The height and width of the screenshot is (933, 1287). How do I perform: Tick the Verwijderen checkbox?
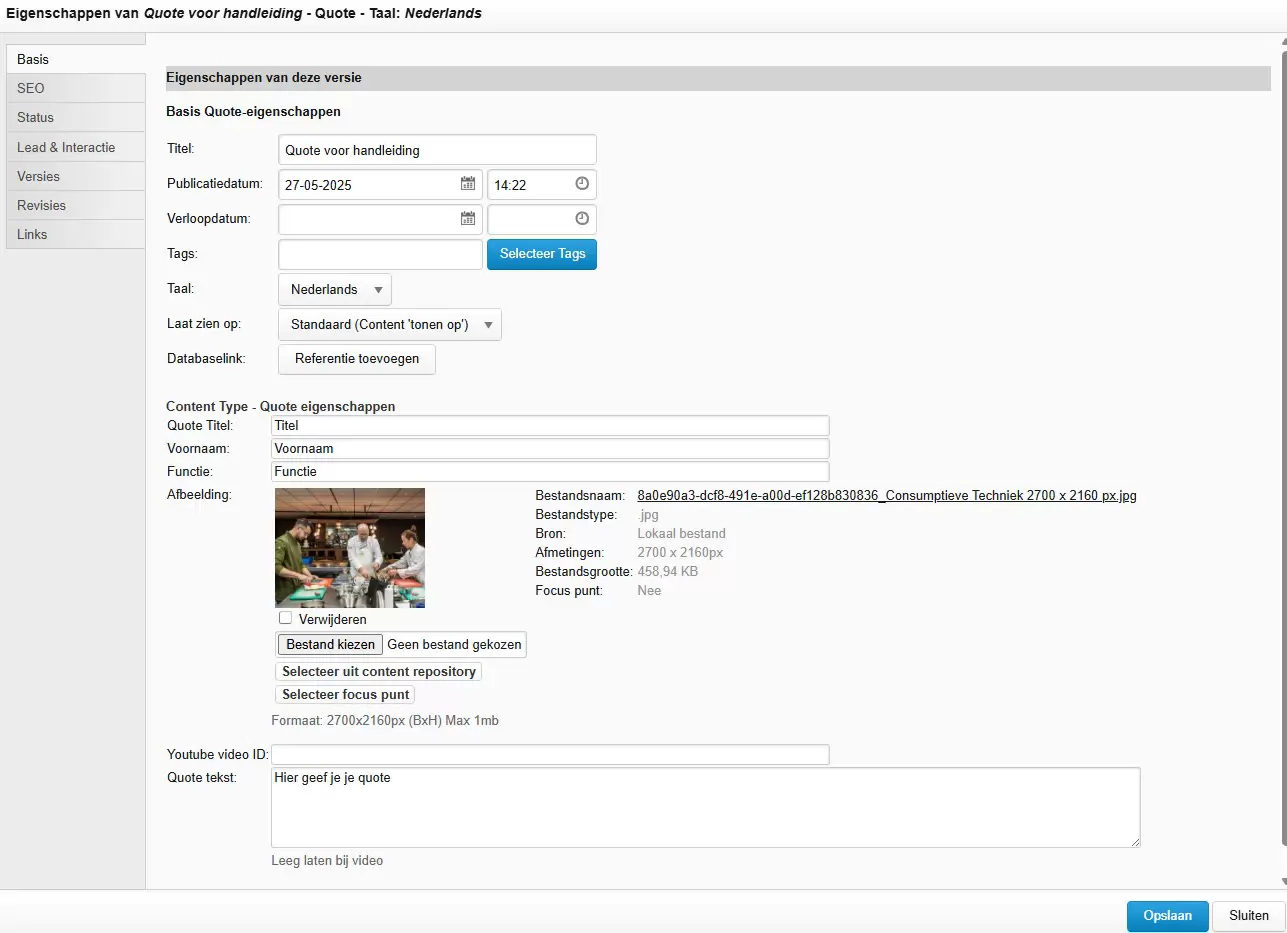[x=286, y=618]
